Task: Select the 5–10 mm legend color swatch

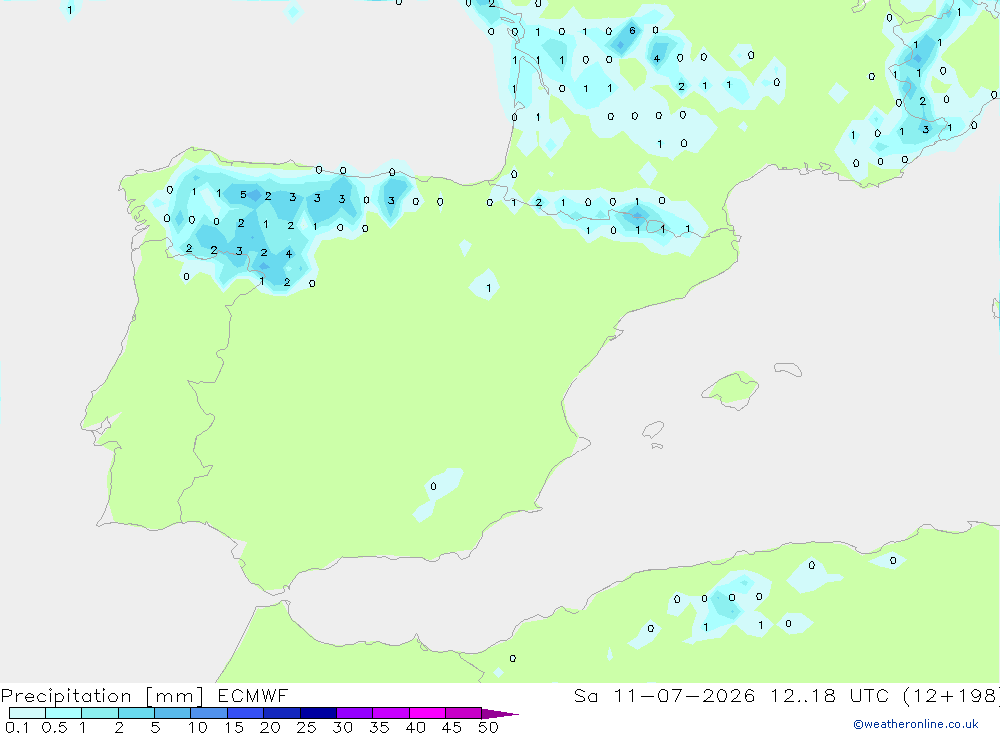Action: click(x=173, y=713)
